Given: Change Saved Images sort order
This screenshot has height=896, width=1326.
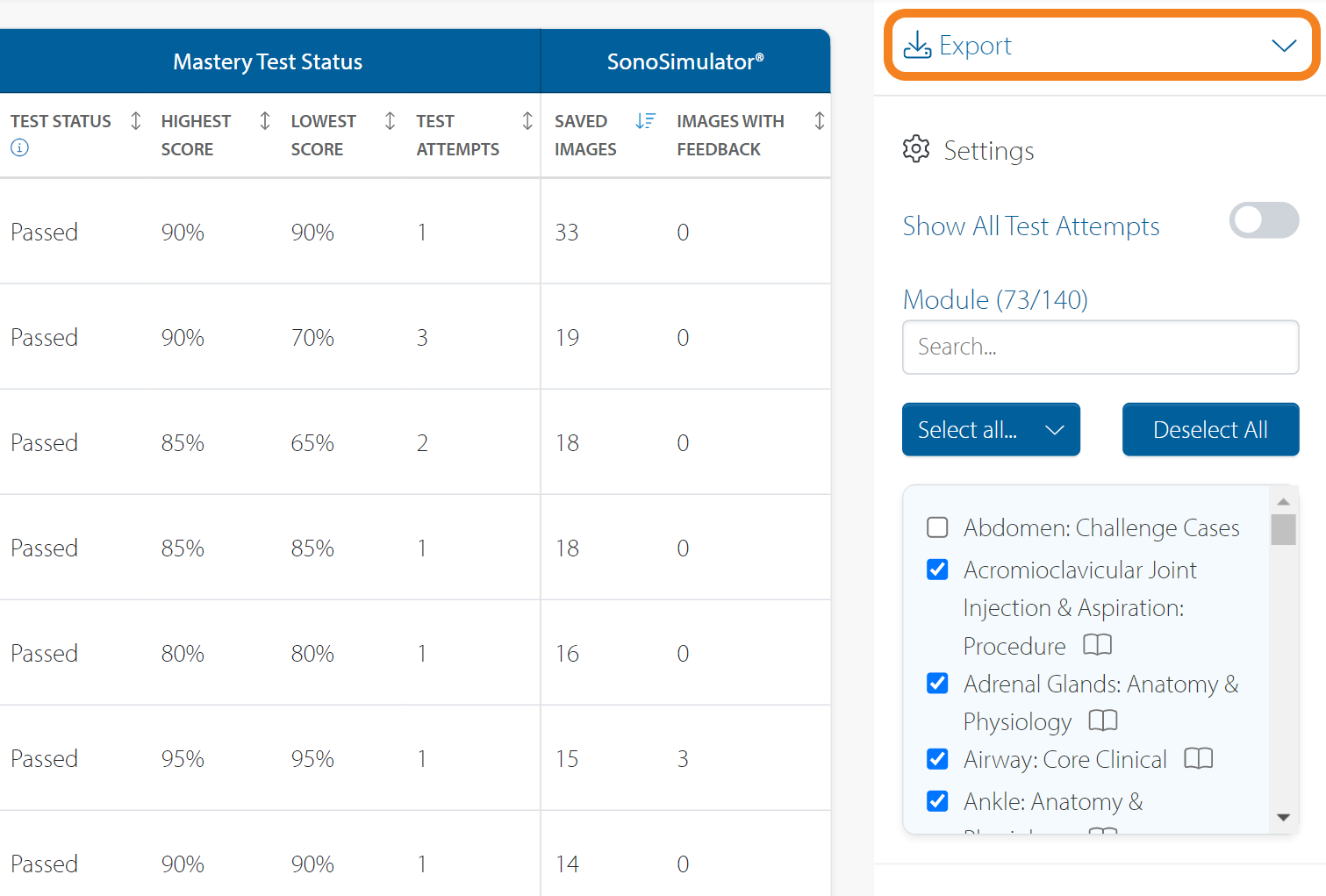Looking at the screenshot, I should coord(646,121).
